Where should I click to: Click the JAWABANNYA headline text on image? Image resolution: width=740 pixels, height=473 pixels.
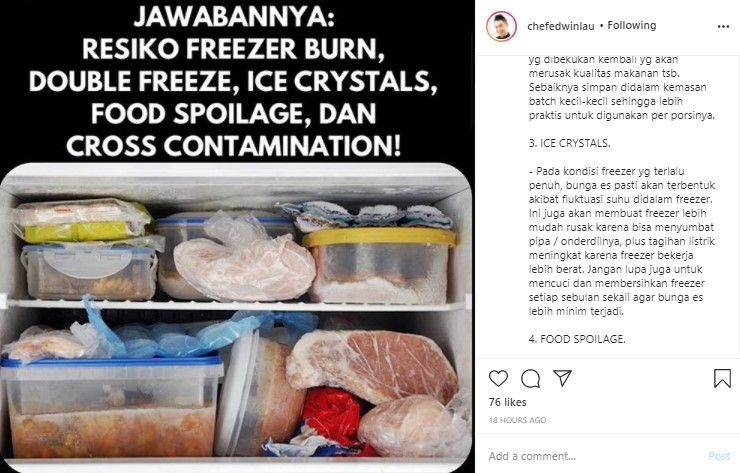(x=234, y=18)
